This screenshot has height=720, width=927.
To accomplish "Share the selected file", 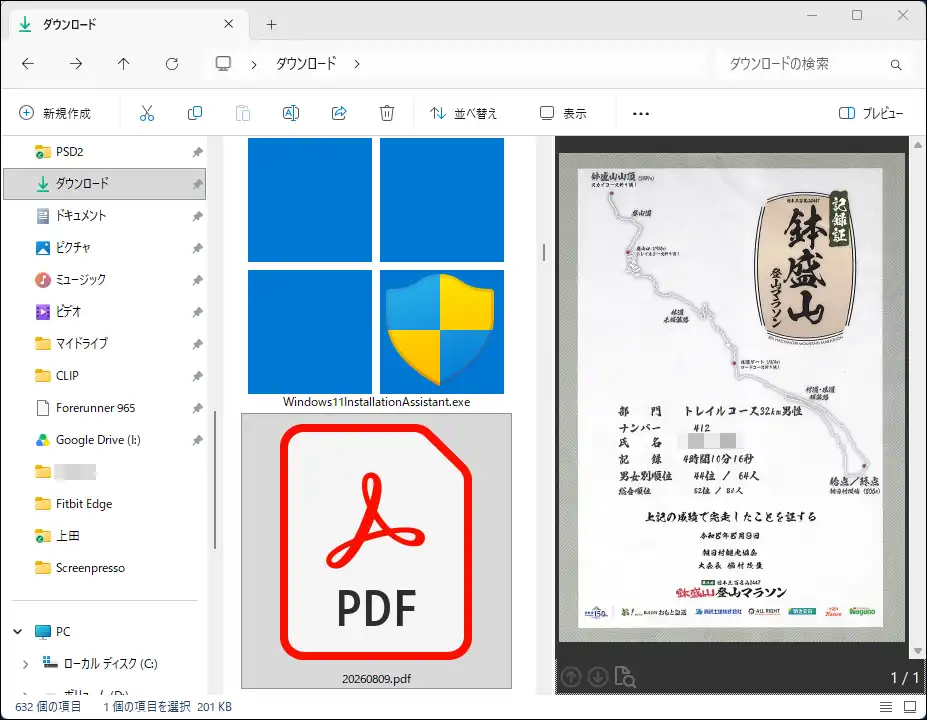I will point(339,113).
